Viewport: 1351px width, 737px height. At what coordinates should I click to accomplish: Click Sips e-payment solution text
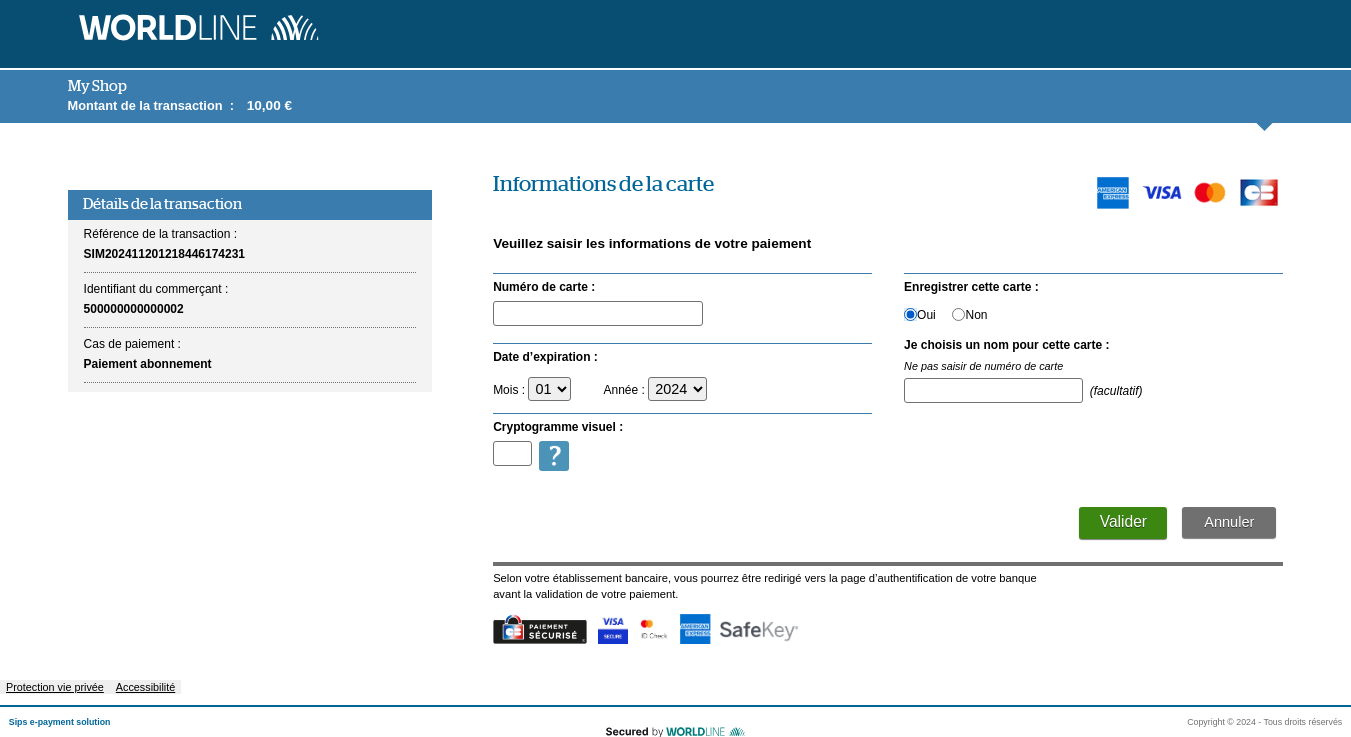[60, 722]
